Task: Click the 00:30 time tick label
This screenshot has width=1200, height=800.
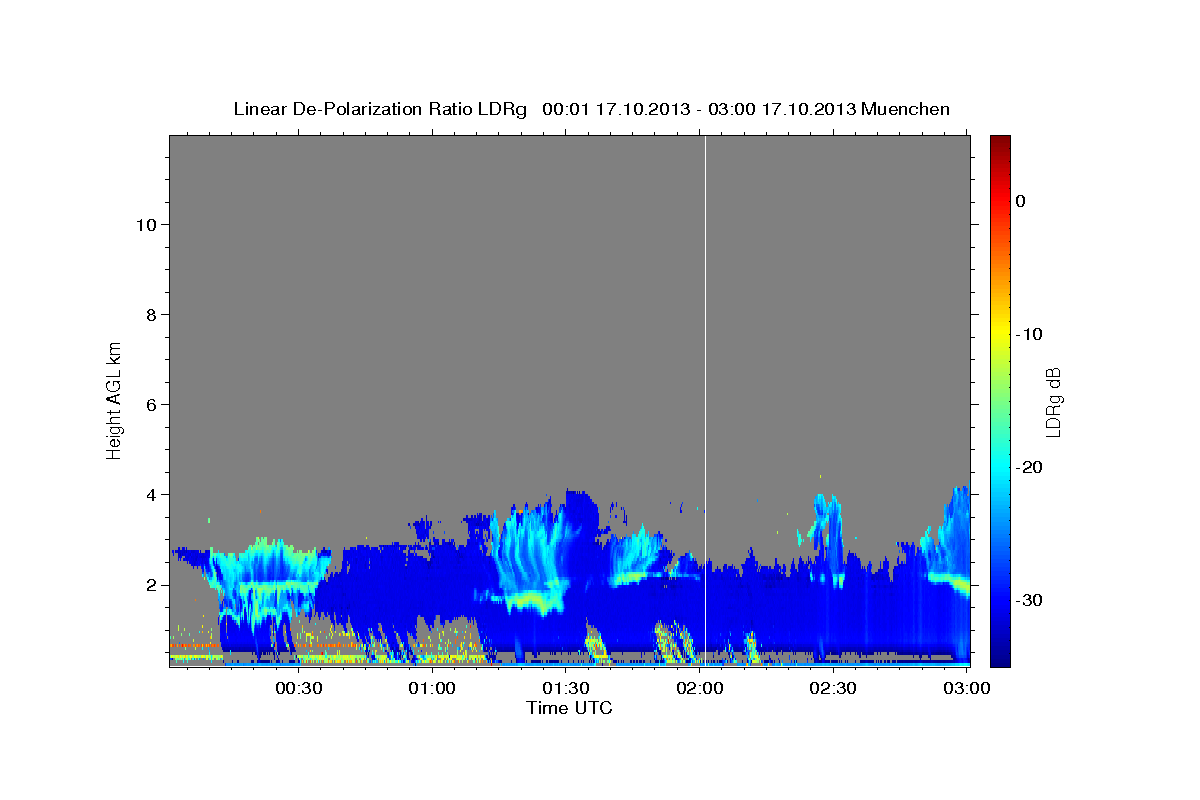Action: (x=298, y=689)
